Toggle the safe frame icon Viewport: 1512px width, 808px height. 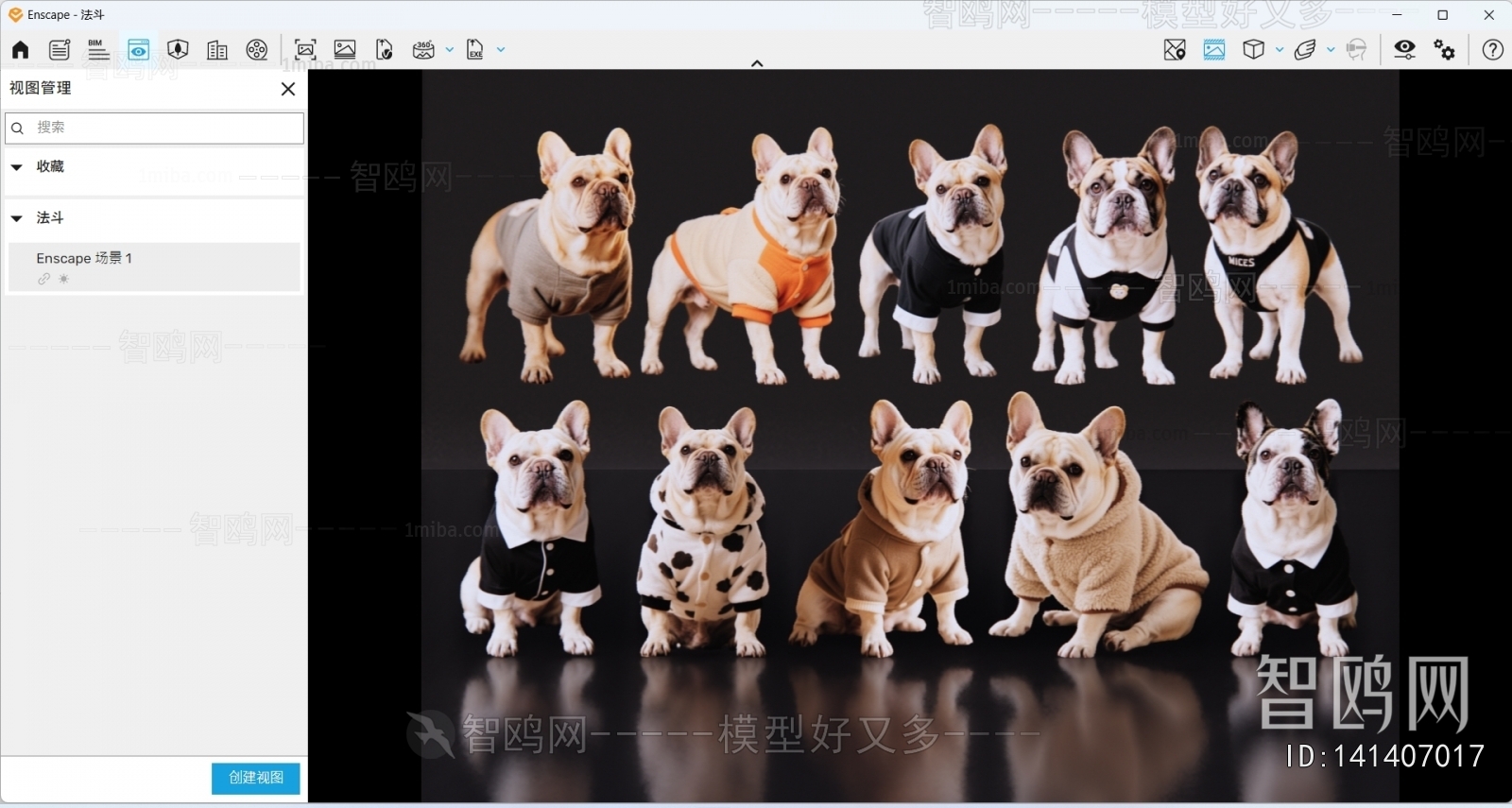coord(1214,50)
